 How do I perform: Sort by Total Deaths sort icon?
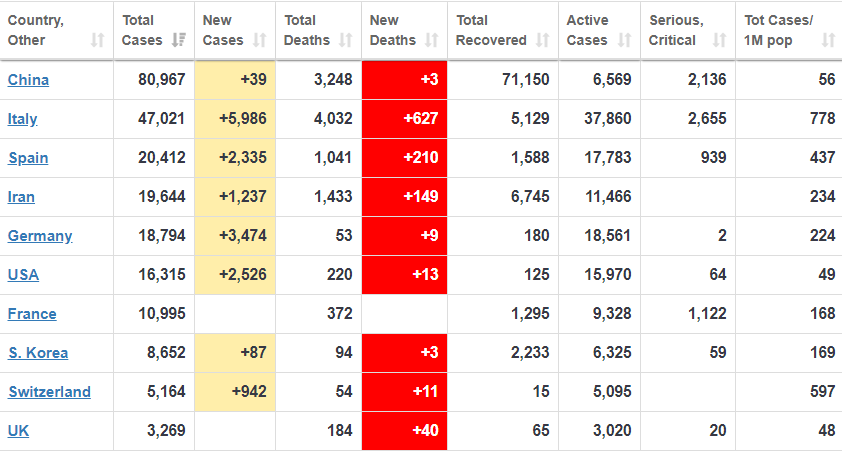point(346,40)
